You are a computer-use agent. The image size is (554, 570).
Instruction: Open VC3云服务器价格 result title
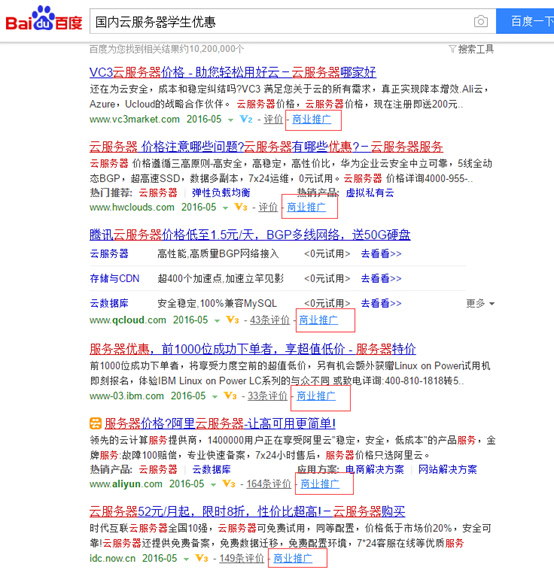point(233,72)
